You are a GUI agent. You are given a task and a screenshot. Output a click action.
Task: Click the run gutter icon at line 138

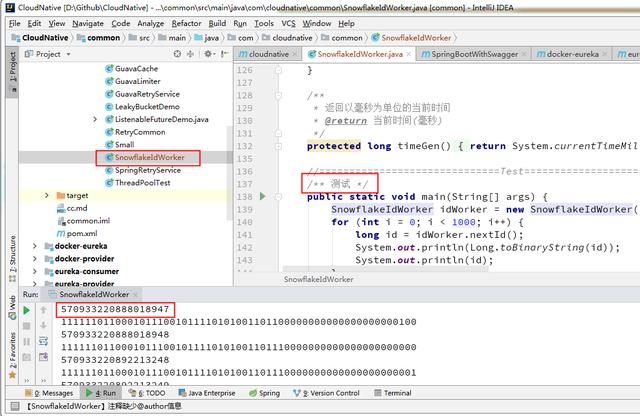click(x=262, y=196)
